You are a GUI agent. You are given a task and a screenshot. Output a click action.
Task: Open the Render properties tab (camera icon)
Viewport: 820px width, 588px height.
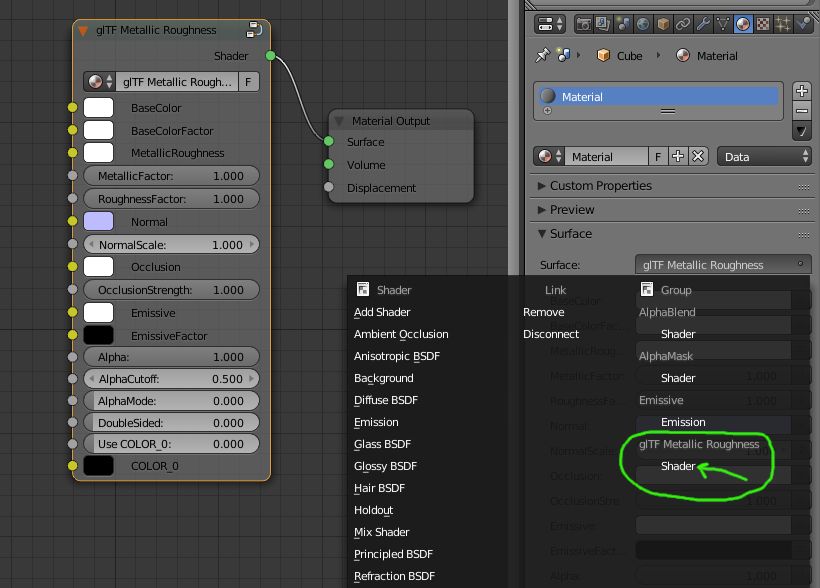(584, 24)
